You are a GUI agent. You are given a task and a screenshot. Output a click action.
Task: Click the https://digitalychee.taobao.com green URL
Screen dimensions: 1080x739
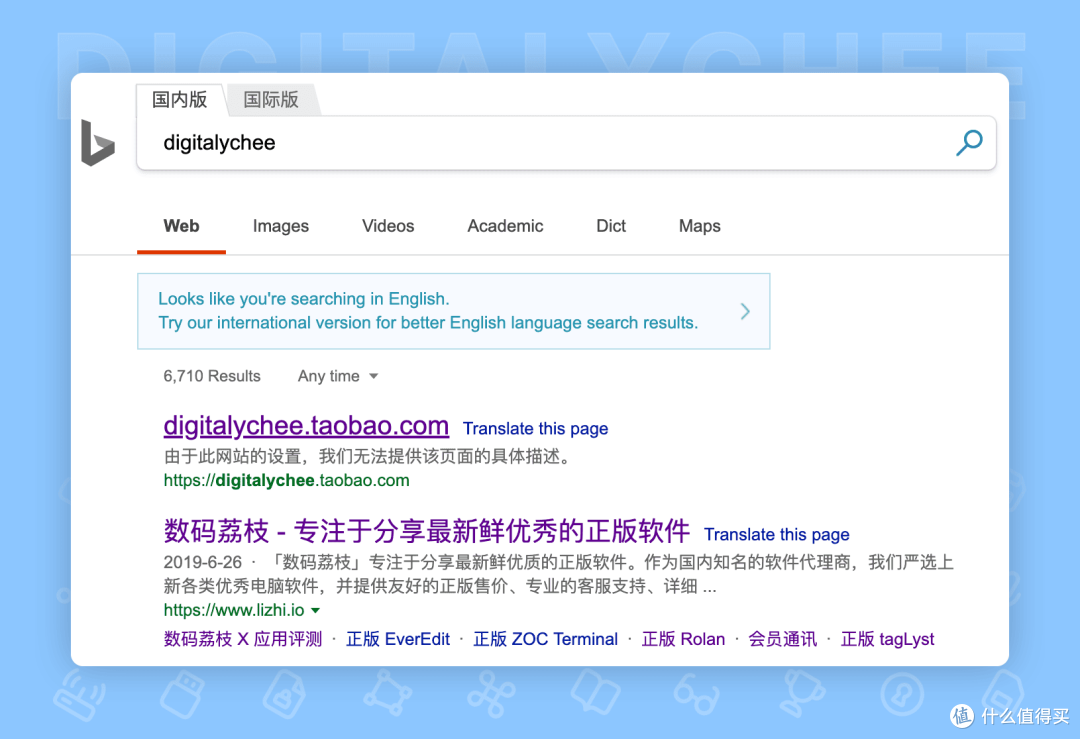(287, 480)
